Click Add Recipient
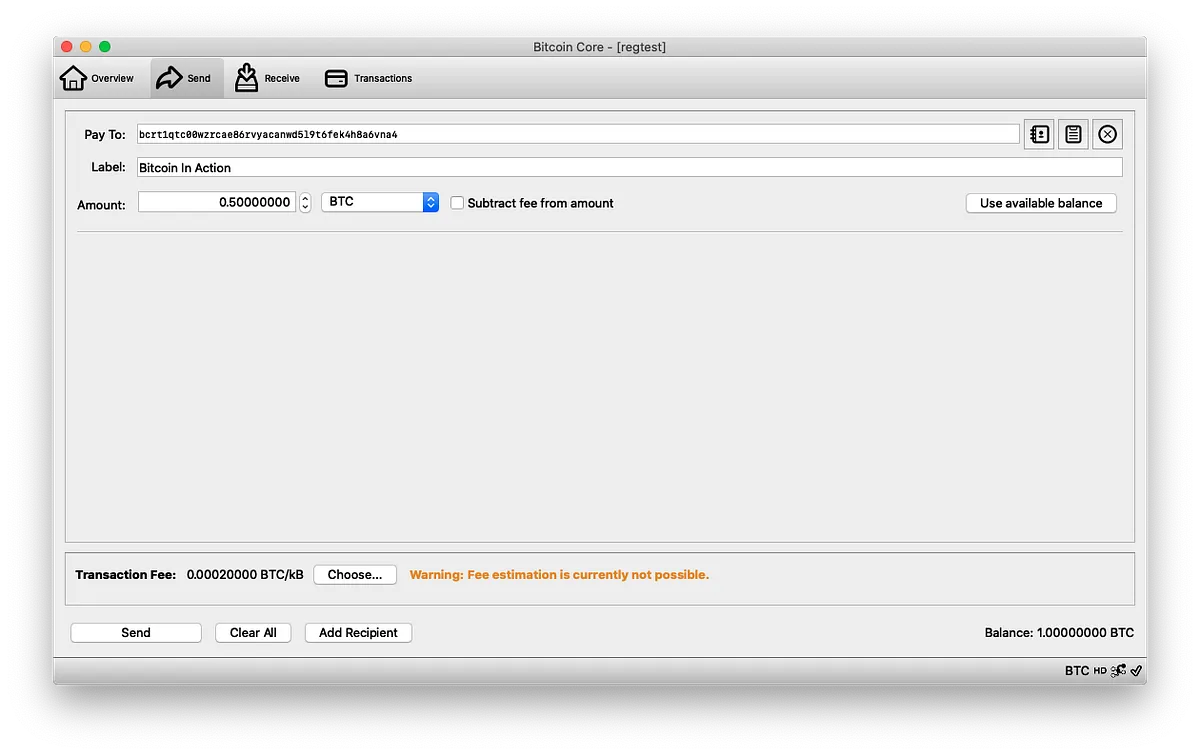 (x=357, y=632)
